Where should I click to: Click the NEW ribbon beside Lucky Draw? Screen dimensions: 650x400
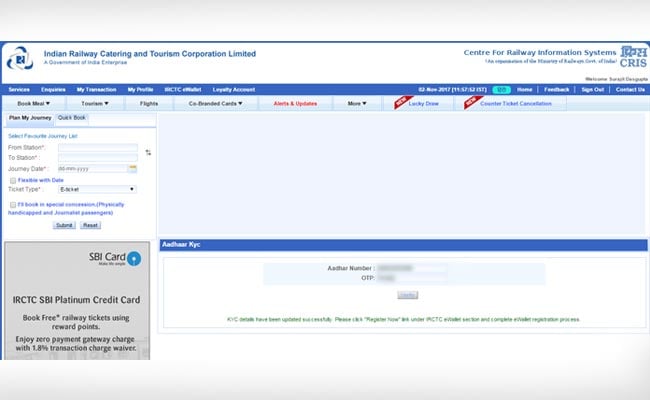coord(402,102)
